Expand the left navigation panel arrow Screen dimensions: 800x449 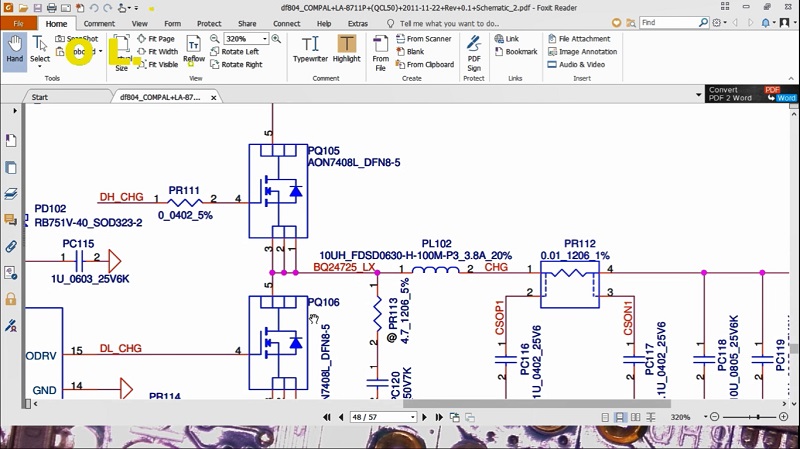coord(15,110)
